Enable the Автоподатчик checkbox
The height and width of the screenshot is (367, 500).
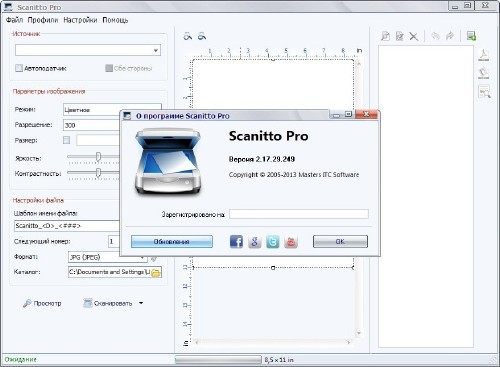click(x=19, y=68)
